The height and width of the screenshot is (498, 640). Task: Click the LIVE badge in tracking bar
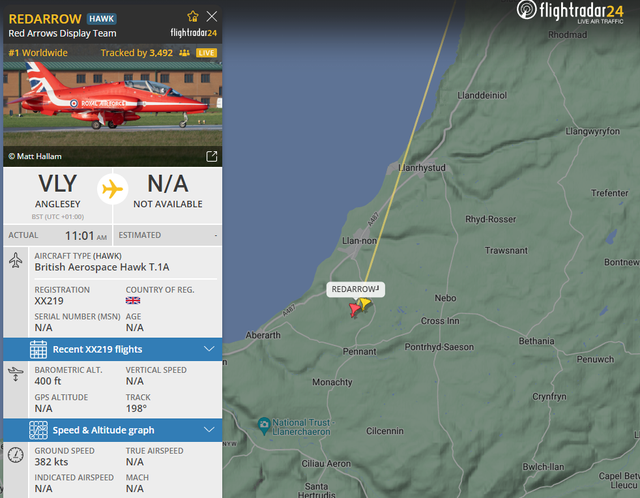(x=207, y=53)
